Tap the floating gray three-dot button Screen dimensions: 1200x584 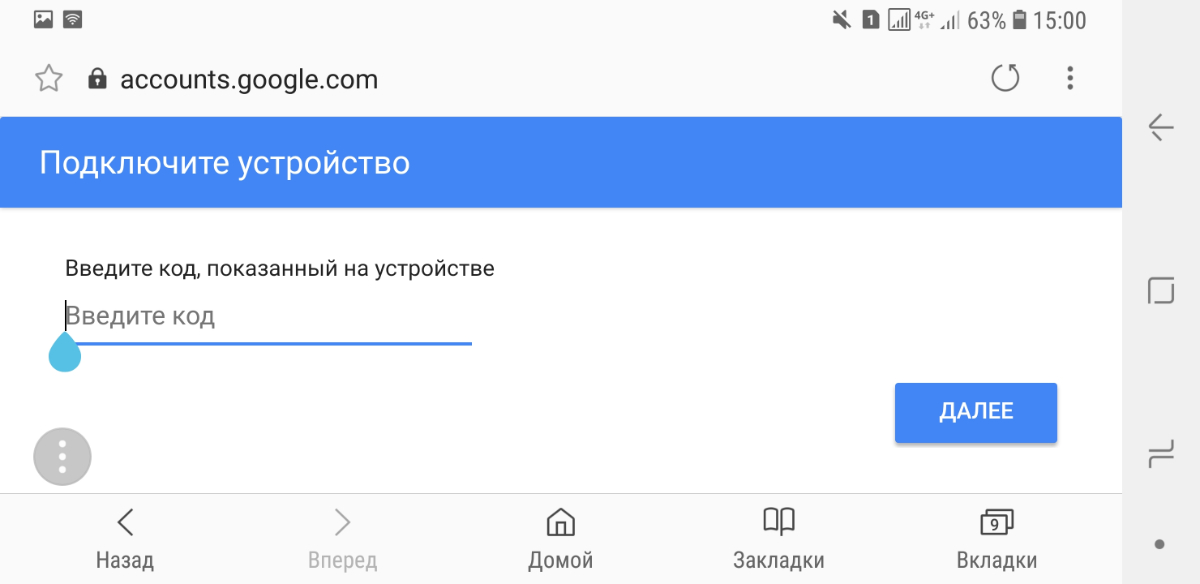(62, 457)
